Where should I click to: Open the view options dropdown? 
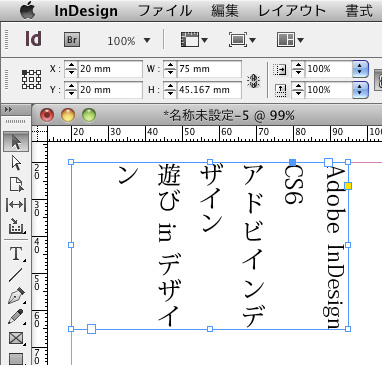[x=194, y=40]
